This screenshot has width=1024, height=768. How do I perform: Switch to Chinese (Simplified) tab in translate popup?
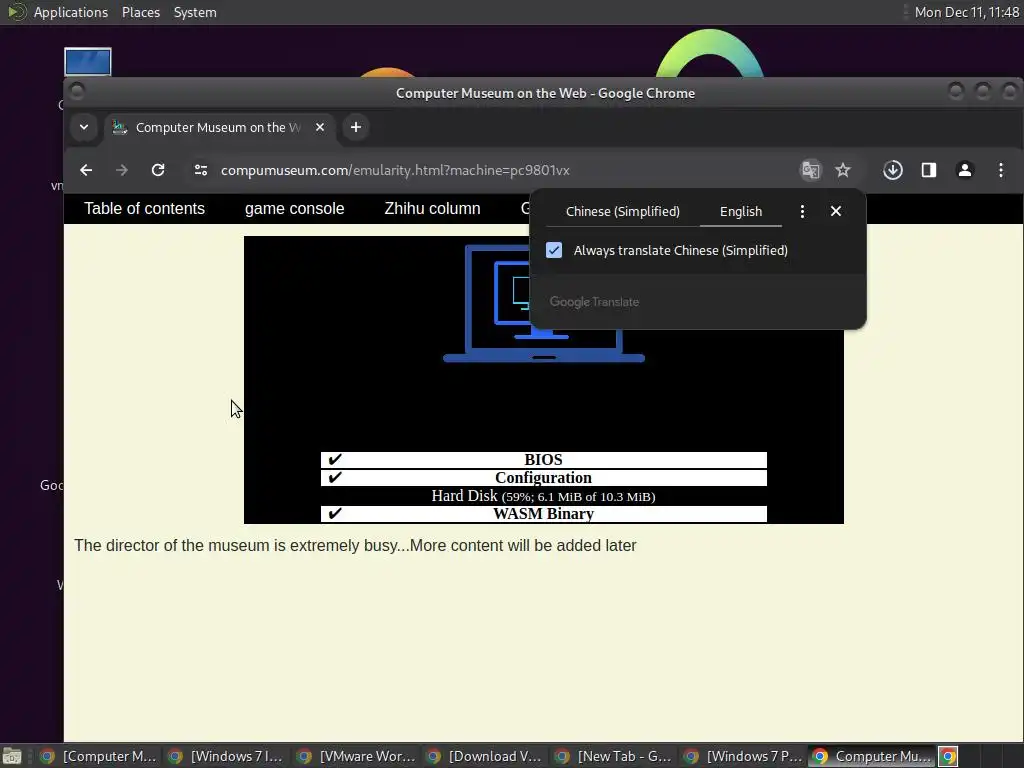click(x=622, y=212)
